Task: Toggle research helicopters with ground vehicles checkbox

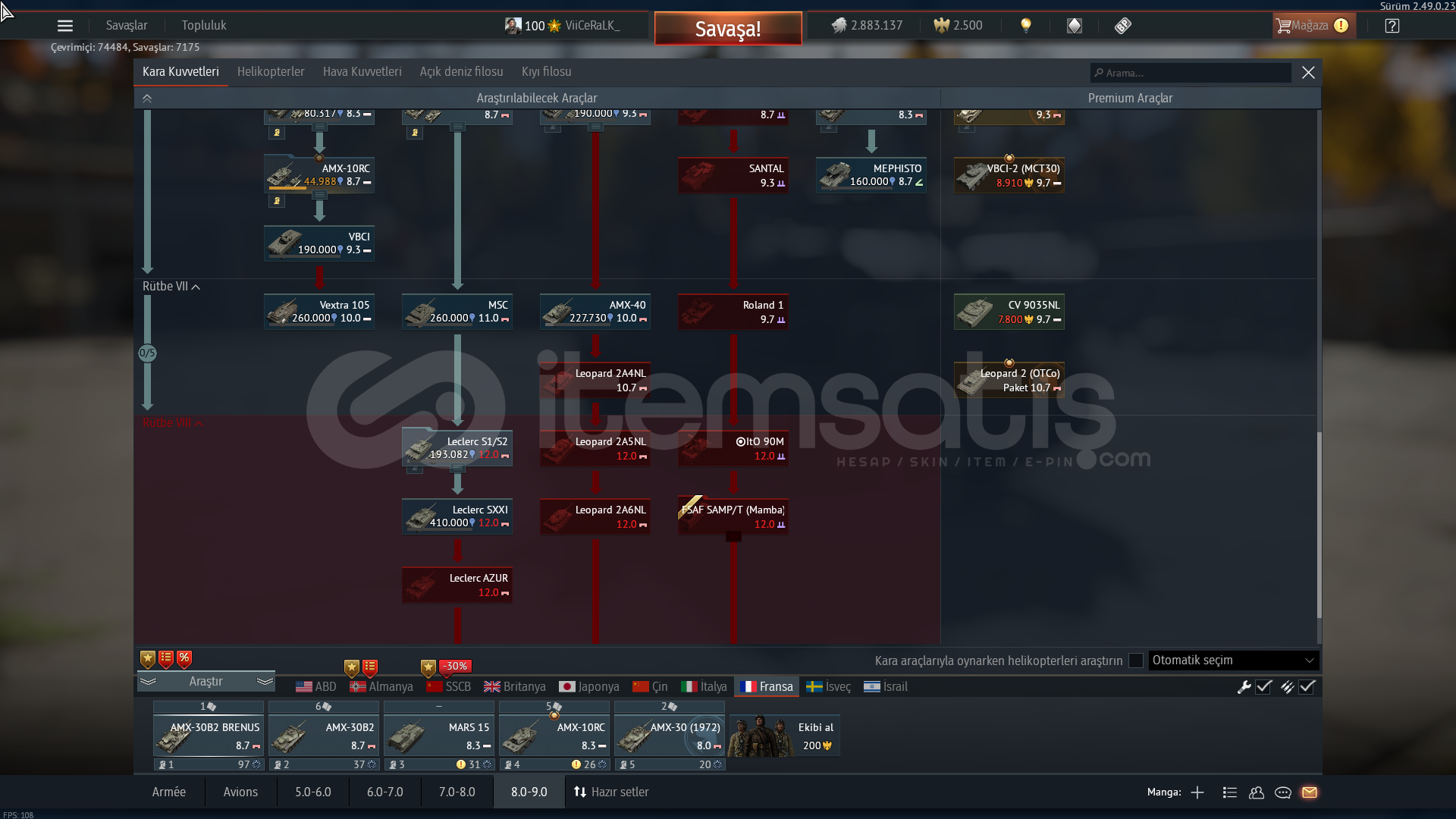Action: (x=1136, y=661)
